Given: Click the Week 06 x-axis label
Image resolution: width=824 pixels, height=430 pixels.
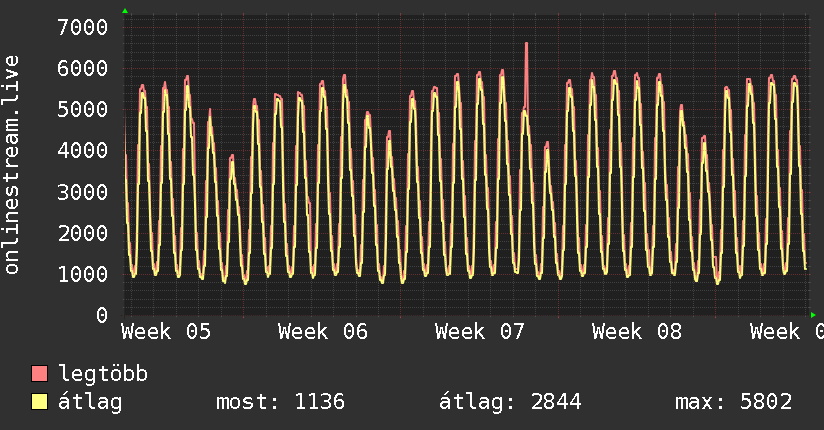Looking at the screenshot, I should coord(323,331).
